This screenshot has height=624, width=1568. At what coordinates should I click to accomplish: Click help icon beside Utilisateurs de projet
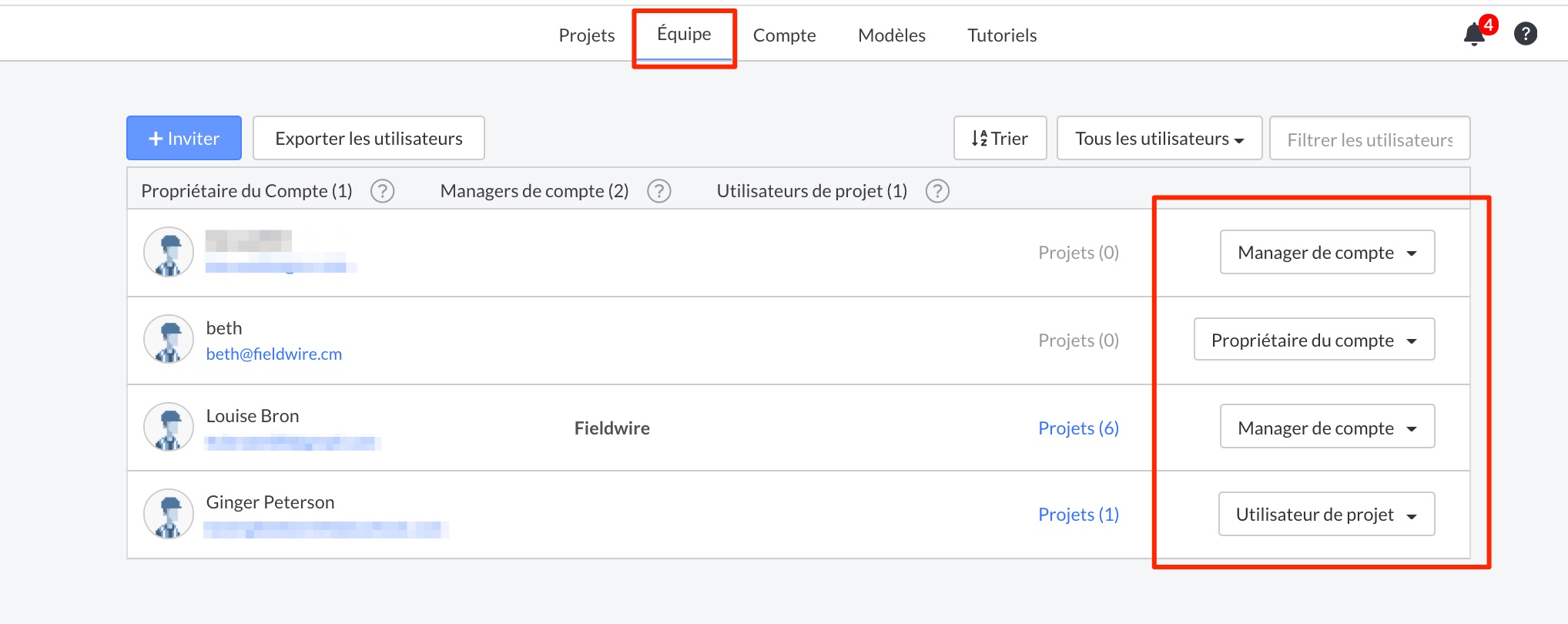coord(937,191)
